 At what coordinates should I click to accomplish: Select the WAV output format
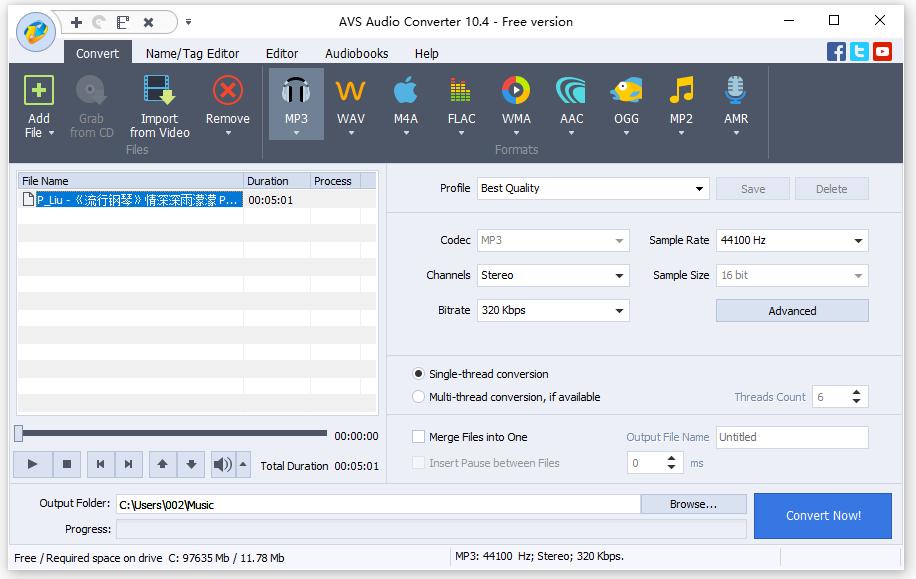click(x=350, y=92)
